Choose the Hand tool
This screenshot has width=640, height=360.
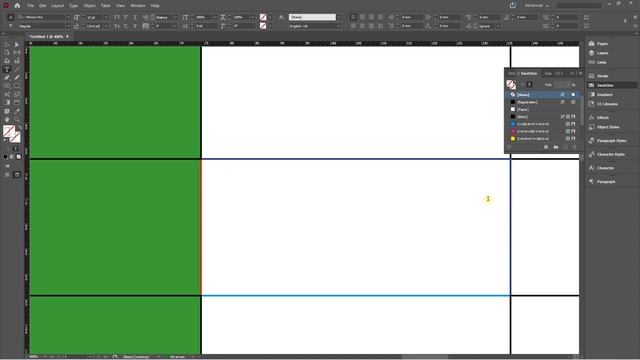point(7,120)
